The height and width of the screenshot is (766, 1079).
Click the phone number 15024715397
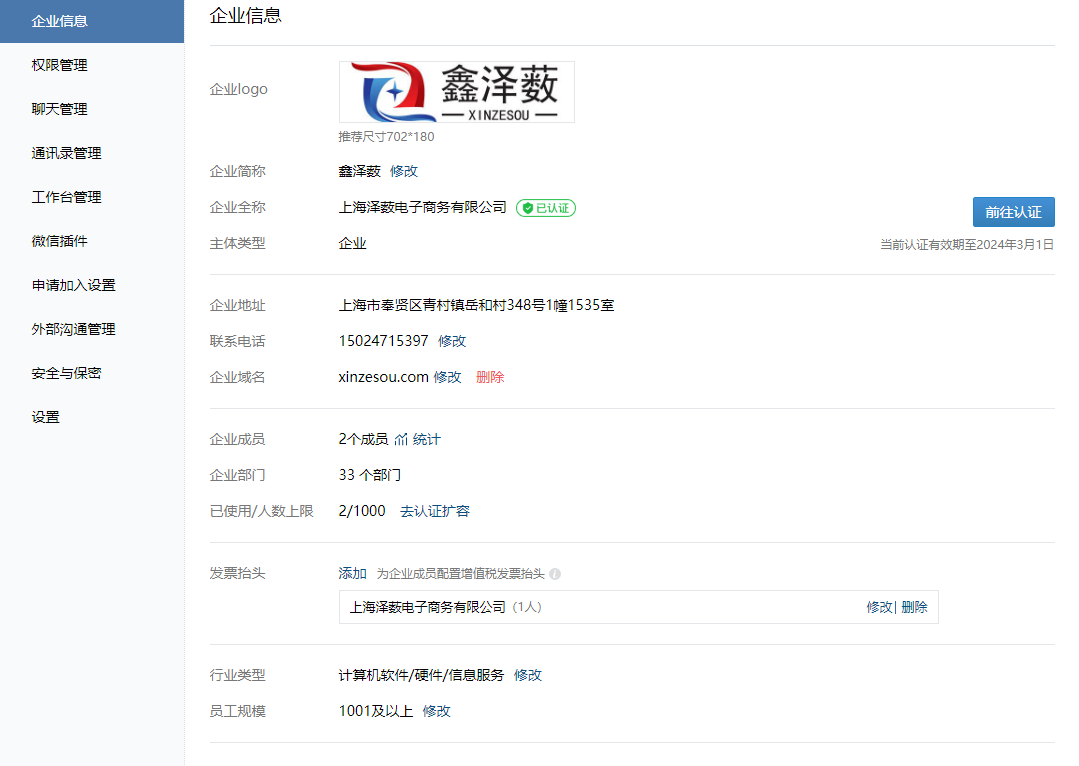point(383,341)
